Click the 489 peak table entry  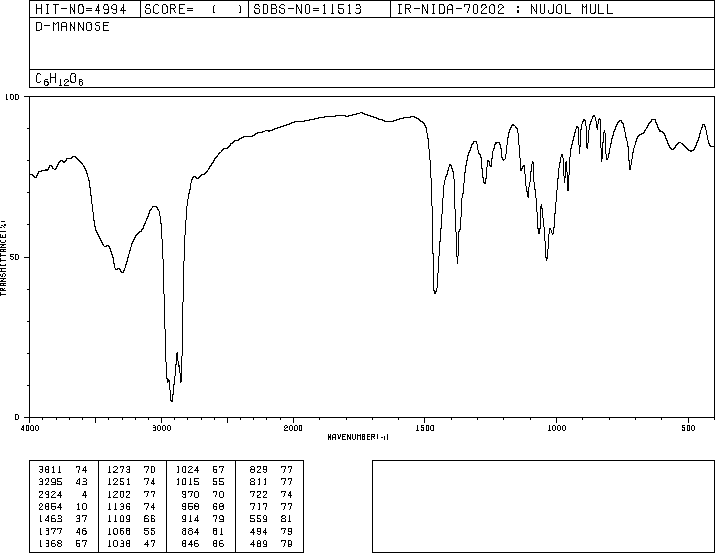[x=258, y=543]
